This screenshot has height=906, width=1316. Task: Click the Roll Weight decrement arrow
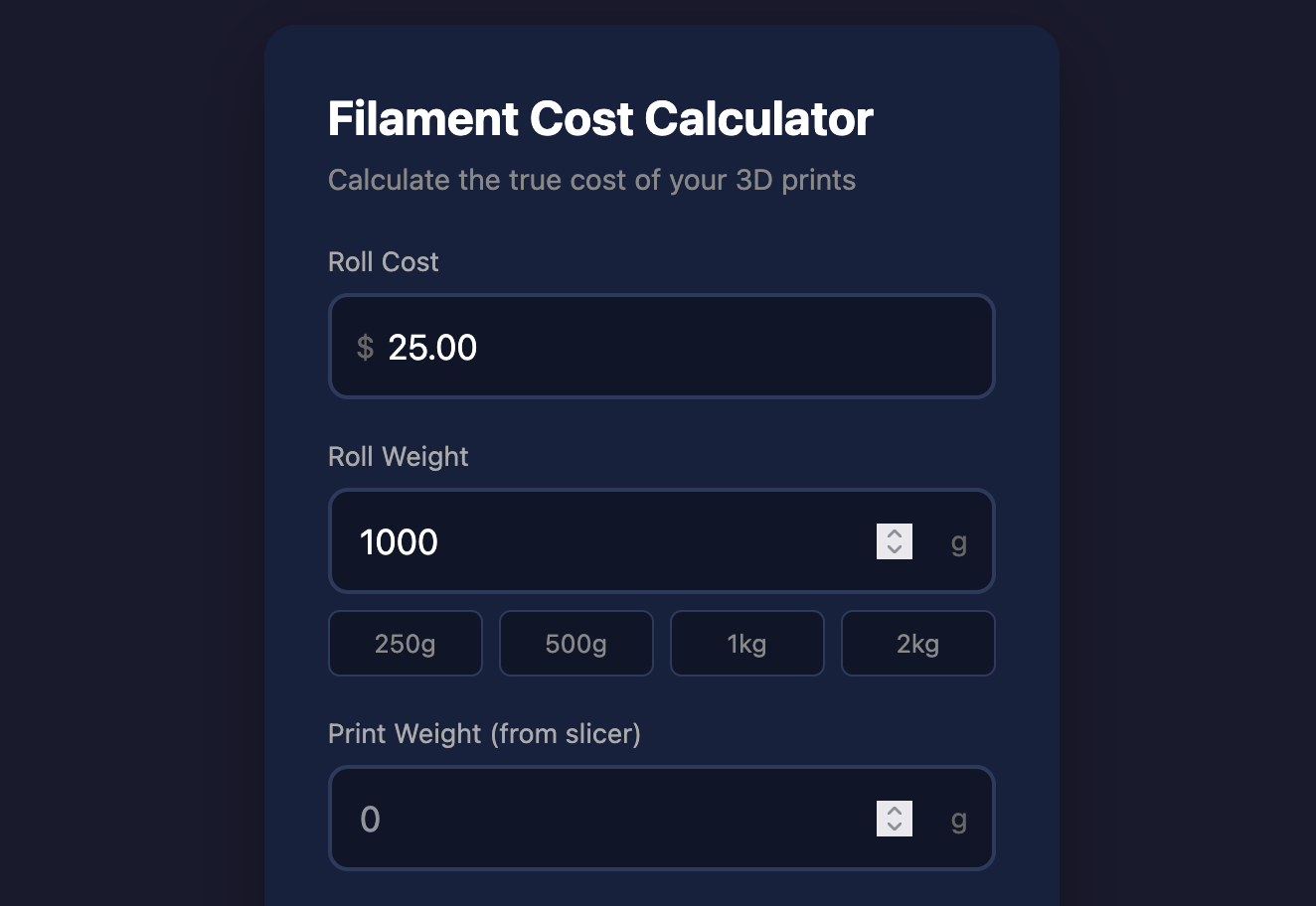[894, 550]
